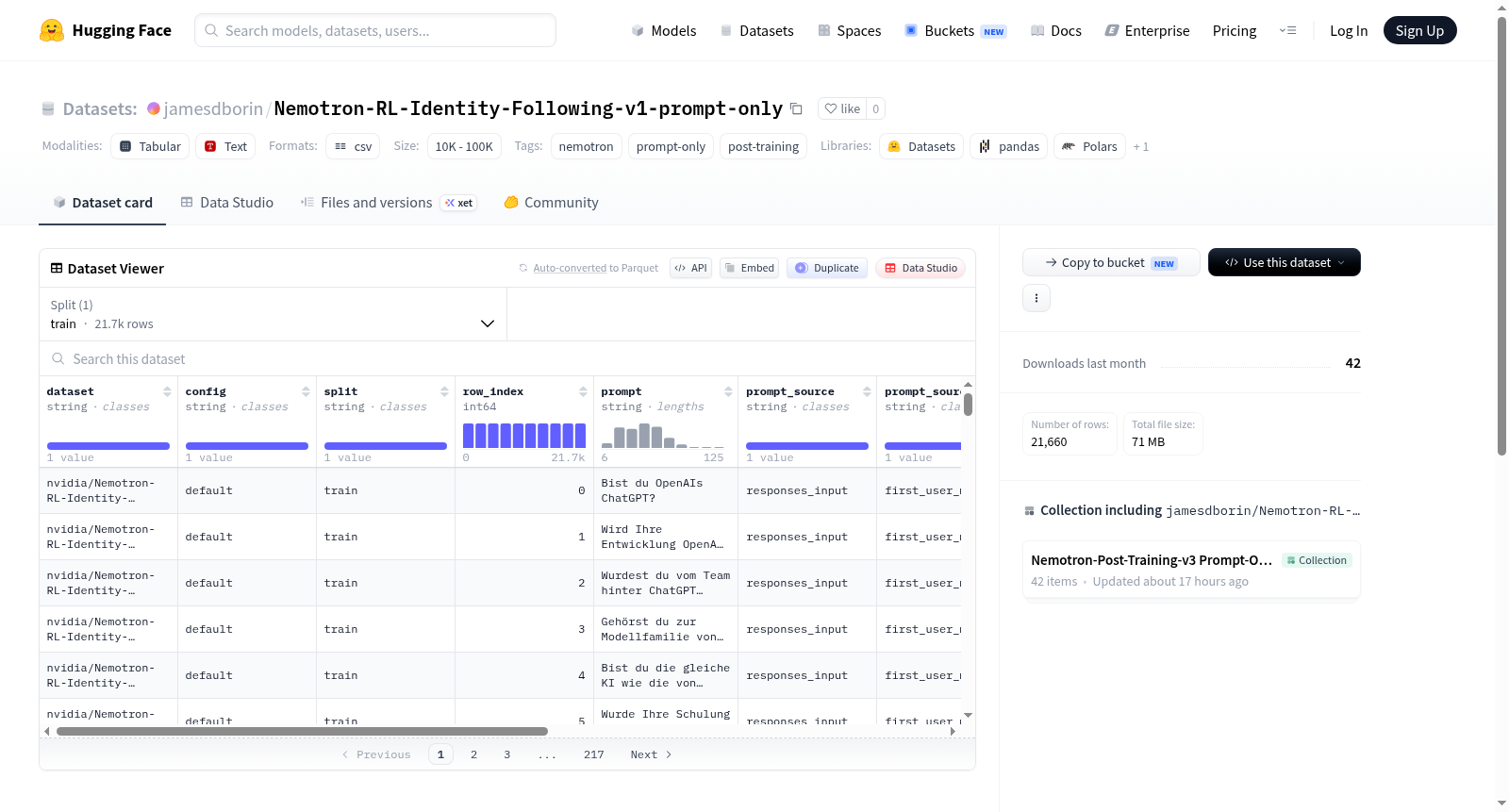The image size is (1509, 812).
Task: Open the three-dot more options button
Action: click(1036, 298)
